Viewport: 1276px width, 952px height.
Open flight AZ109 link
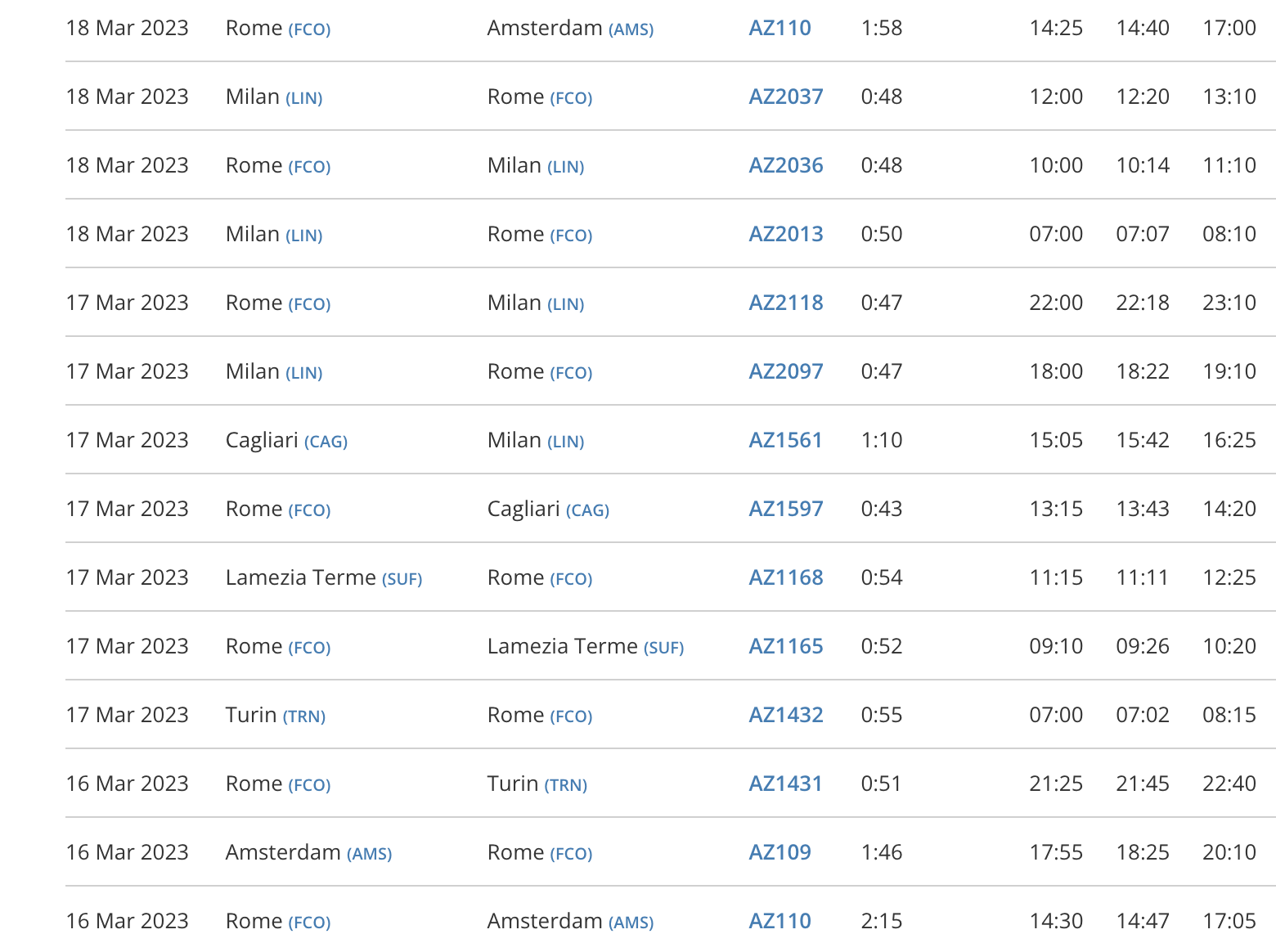pyautogui.click(x=780, y=852)
